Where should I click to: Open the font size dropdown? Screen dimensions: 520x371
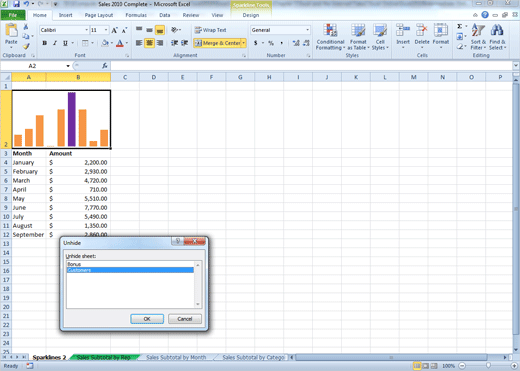106,30
